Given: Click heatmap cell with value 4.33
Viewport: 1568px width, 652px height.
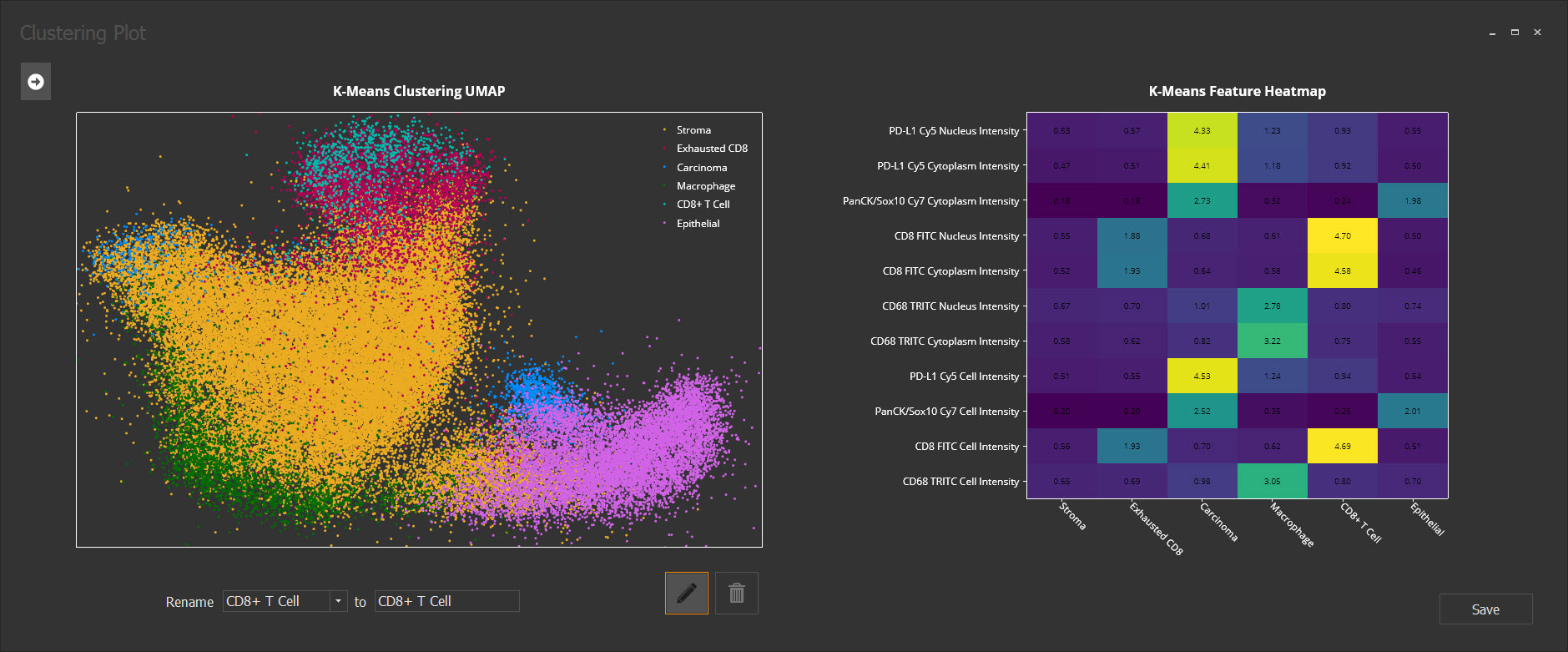Looking at the screenshot, I should point(1202,130).
